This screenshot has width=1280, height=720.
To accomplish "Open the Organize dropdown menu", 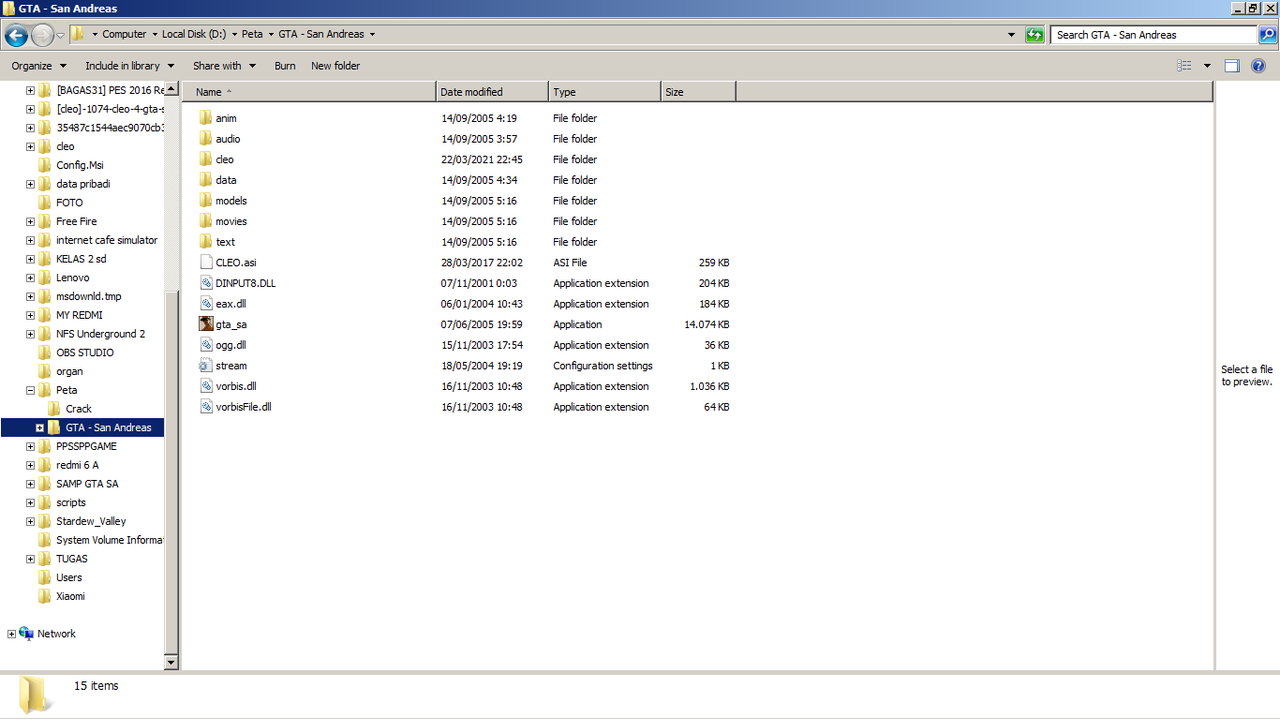I will 38,66.
